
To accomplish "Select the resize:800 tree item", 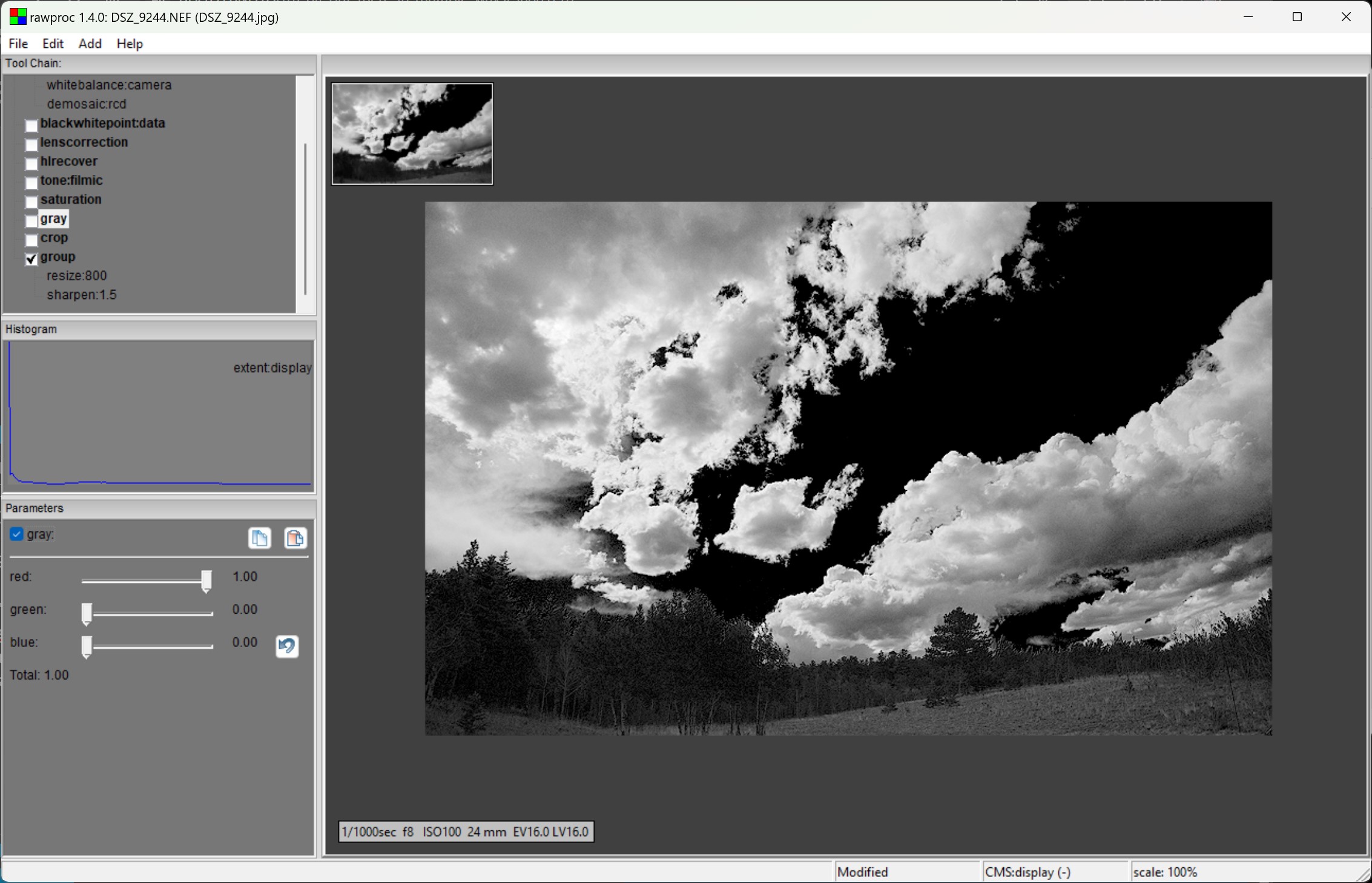I will (76, 276).
